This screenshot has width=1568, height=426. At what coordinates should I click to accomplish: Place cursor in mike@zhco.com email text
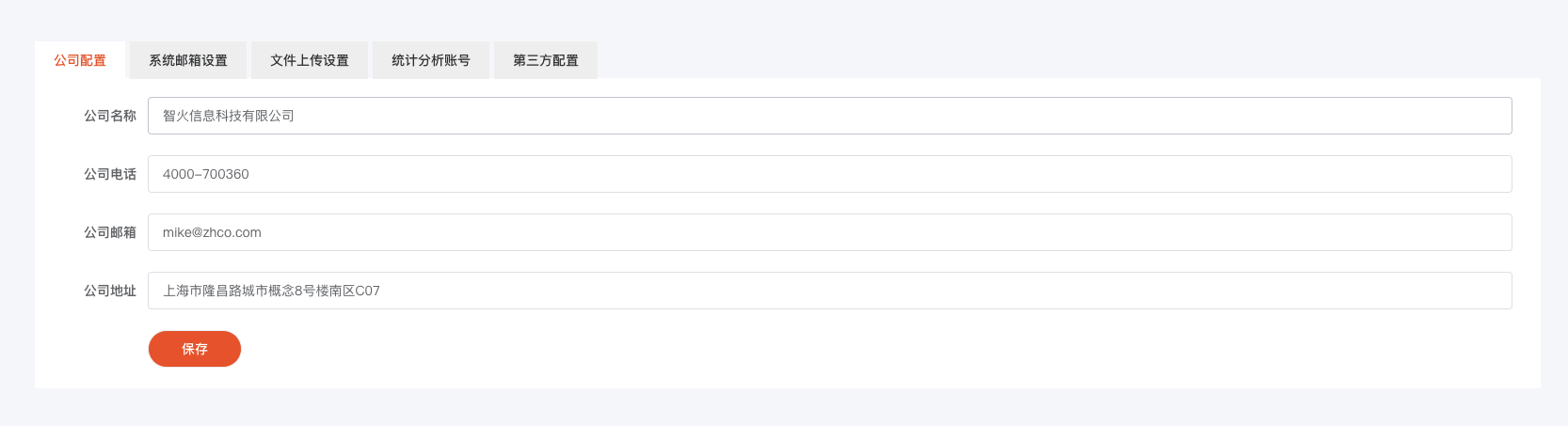pos(212,232)
